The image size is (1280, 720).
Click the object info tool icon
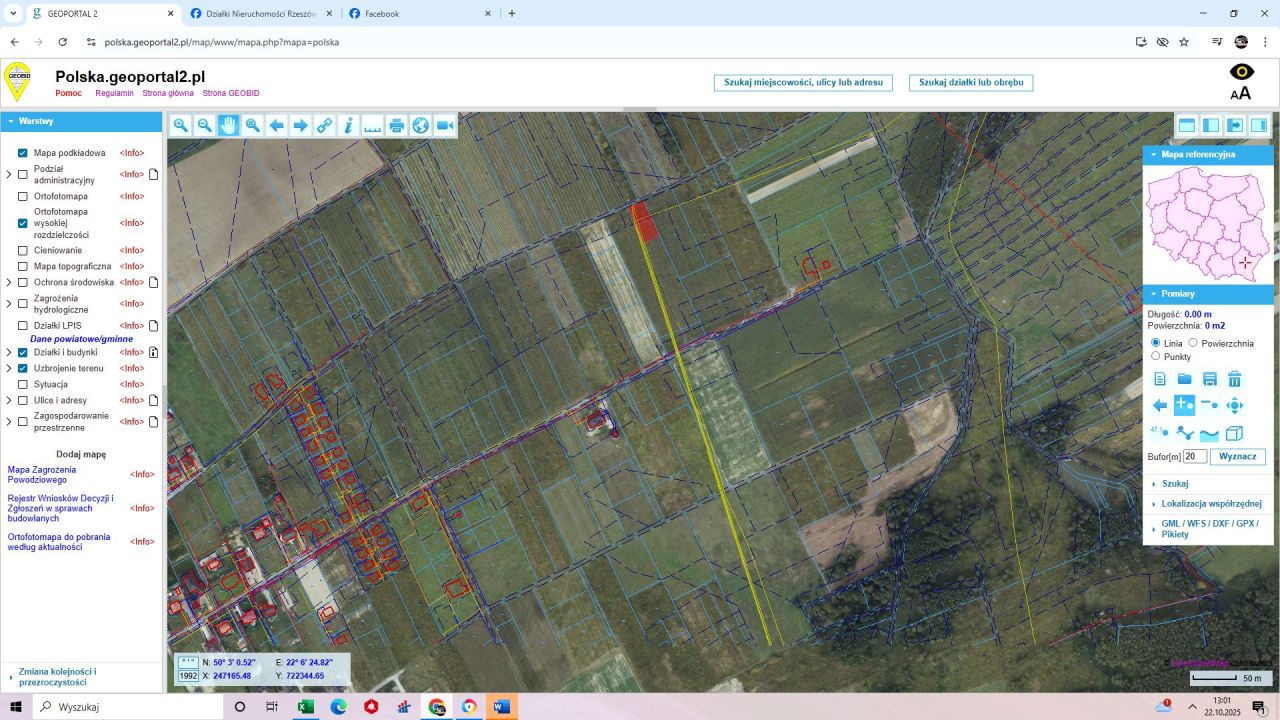coord(348,125)
